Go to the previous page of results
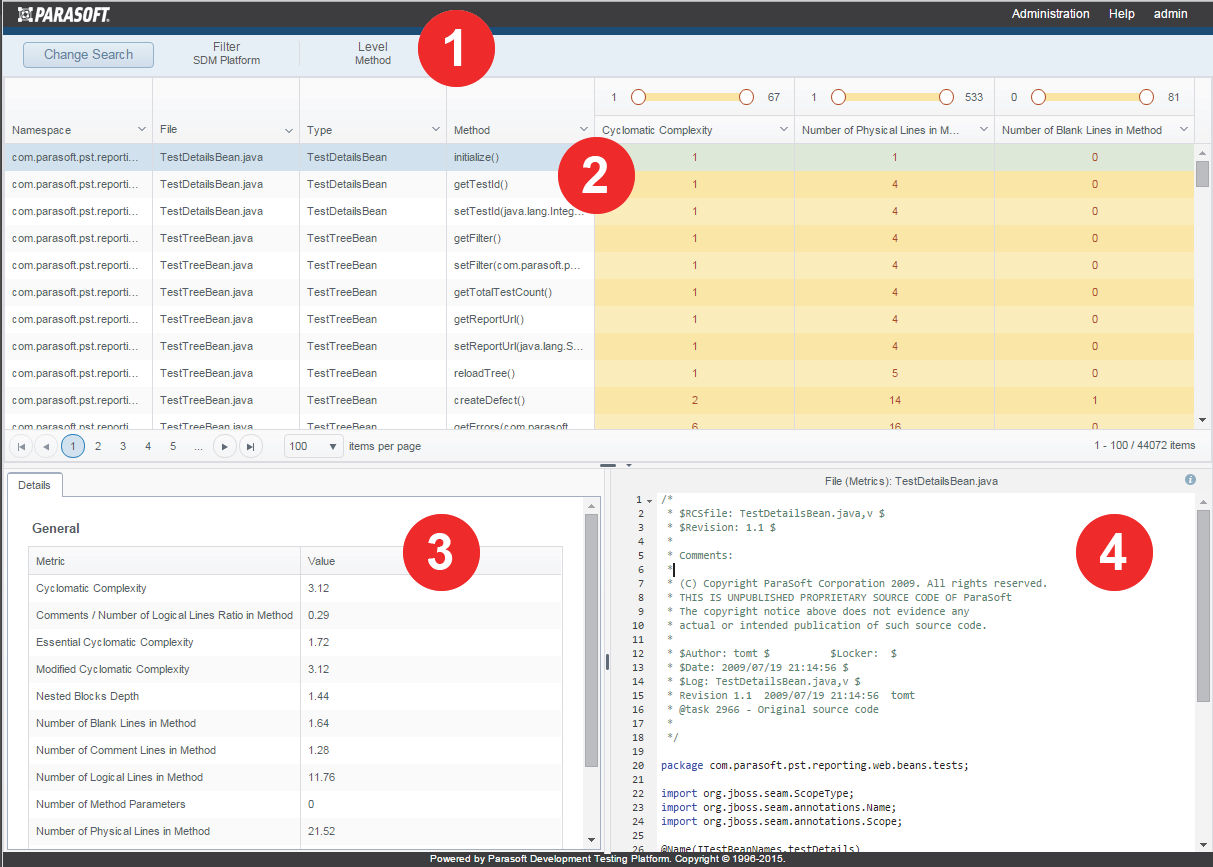The height and width of the screenshot is (867, 1213). [47, 446]
